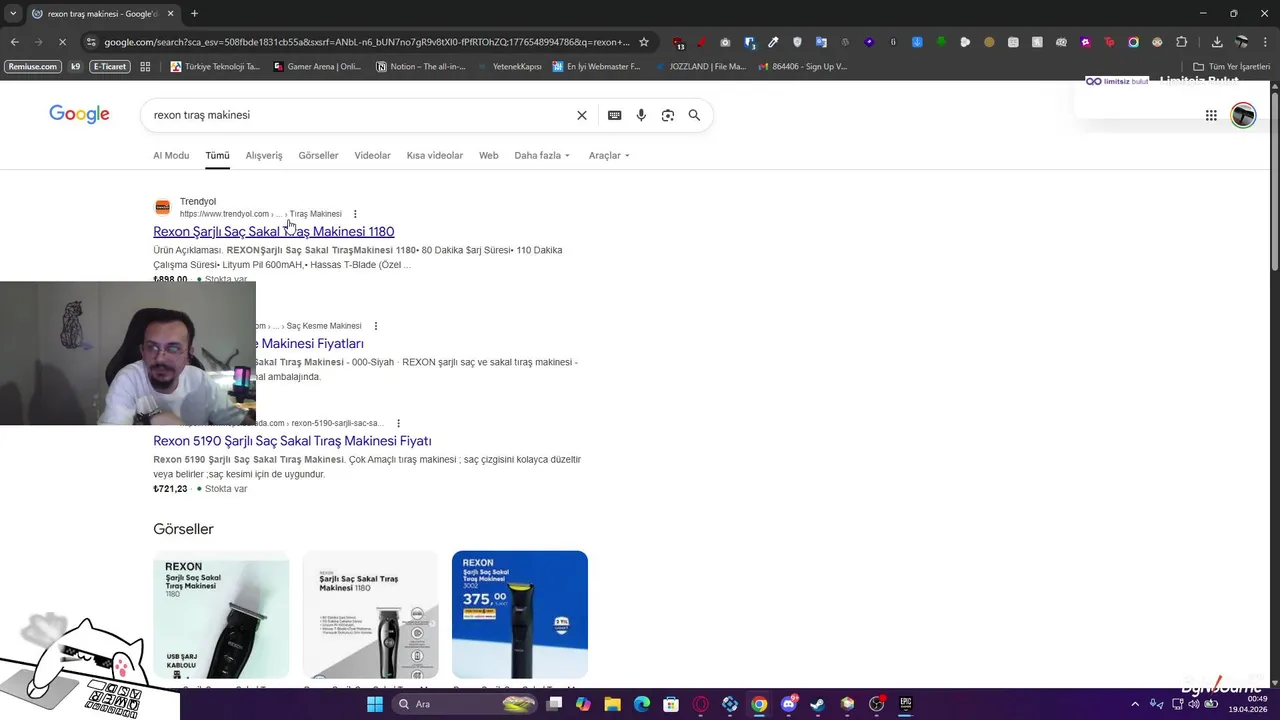The height and width of the screenshot is (720, 1280).
Task: Open Türkiye Teknoloji Takımı bookmark
Action: click(215, 67)
